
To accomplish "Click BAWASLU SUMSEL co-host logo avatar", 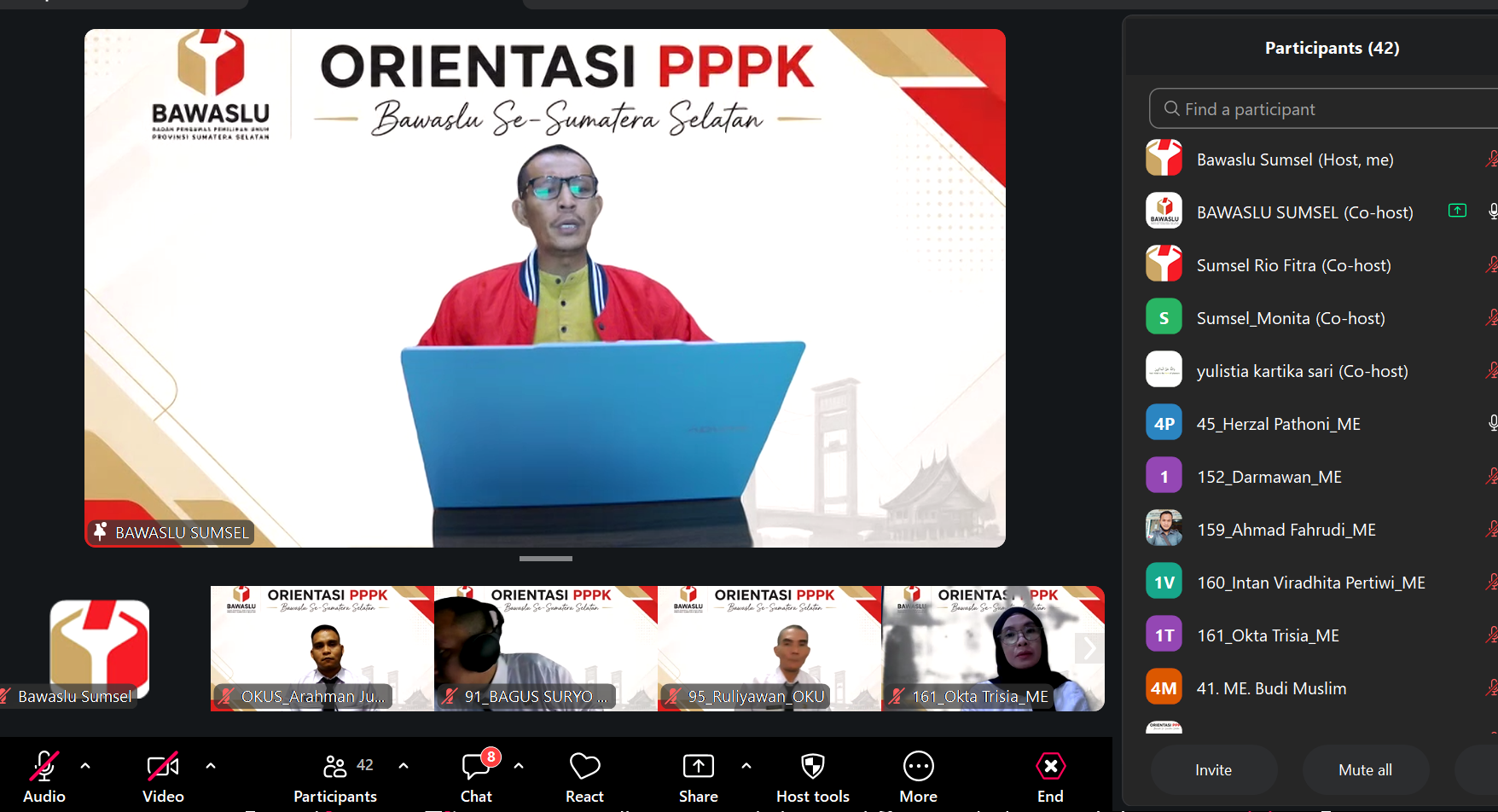I will [x=1164, y=212].
